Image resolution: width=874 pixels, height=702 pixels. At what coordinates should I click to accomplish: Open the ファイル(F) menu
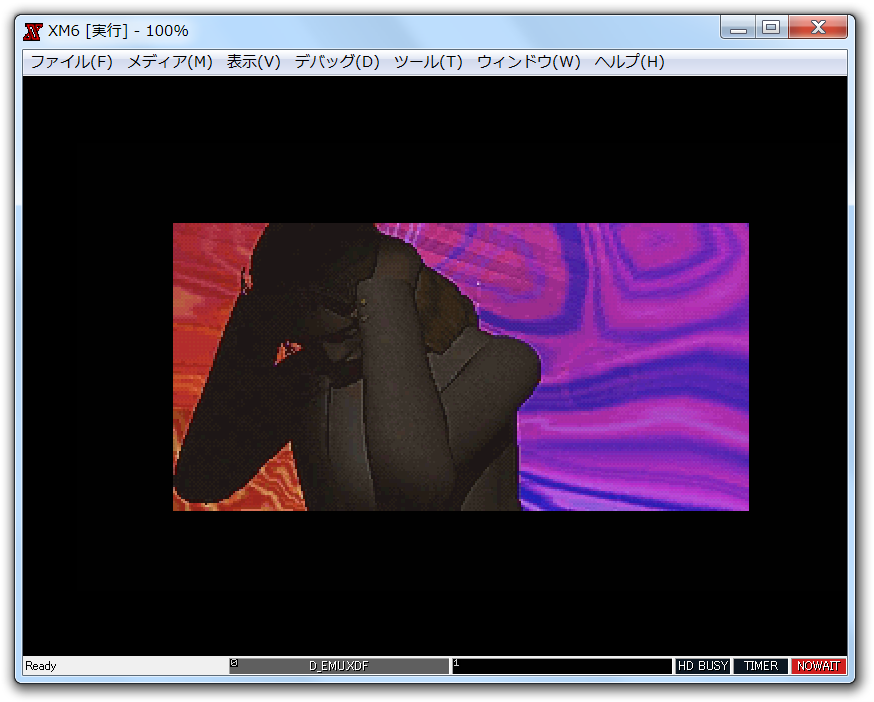click(x=71, y=62)
